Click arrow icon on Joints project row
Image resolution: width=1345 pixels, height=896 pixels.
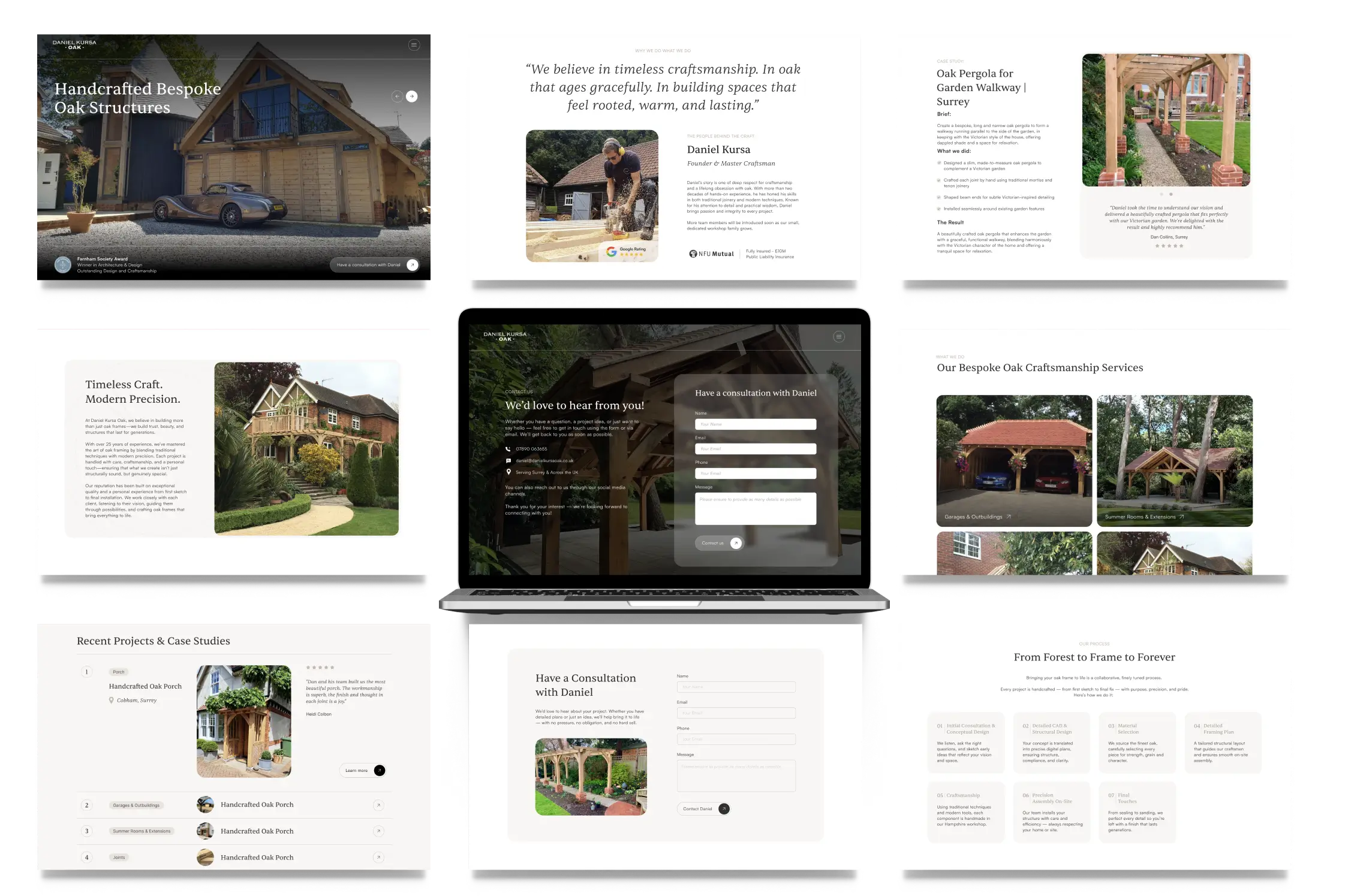click(378, 858)
